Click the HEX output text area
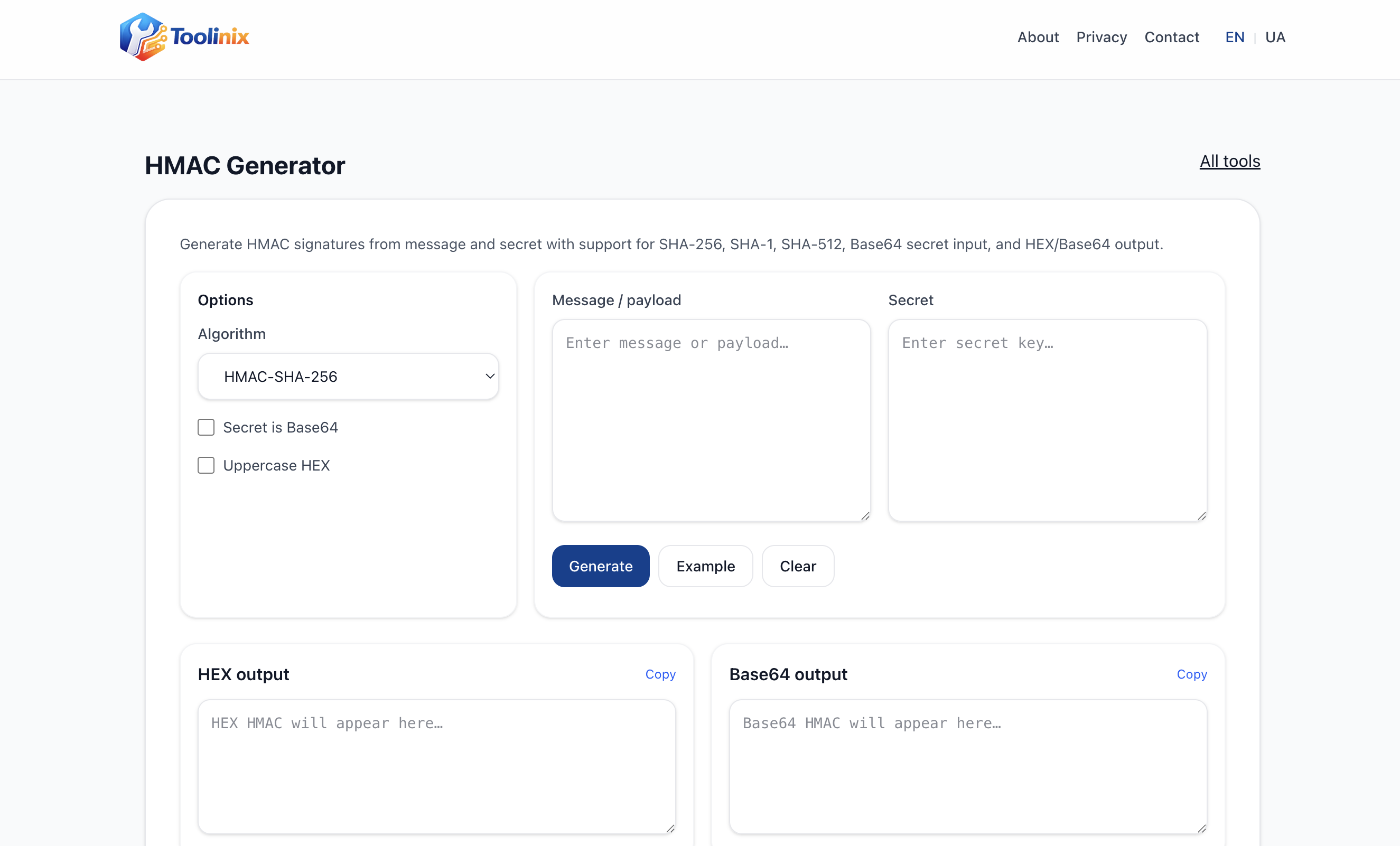The image size is (1400, 846). pos(436,766)
